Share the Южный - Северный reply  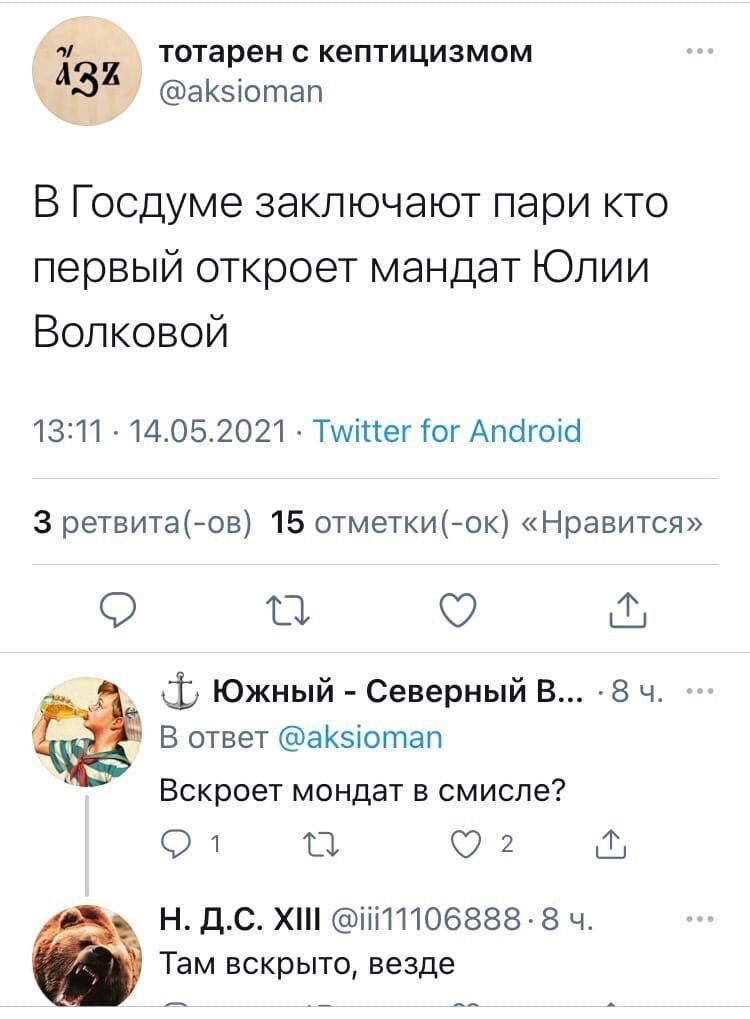click(611, 844)
